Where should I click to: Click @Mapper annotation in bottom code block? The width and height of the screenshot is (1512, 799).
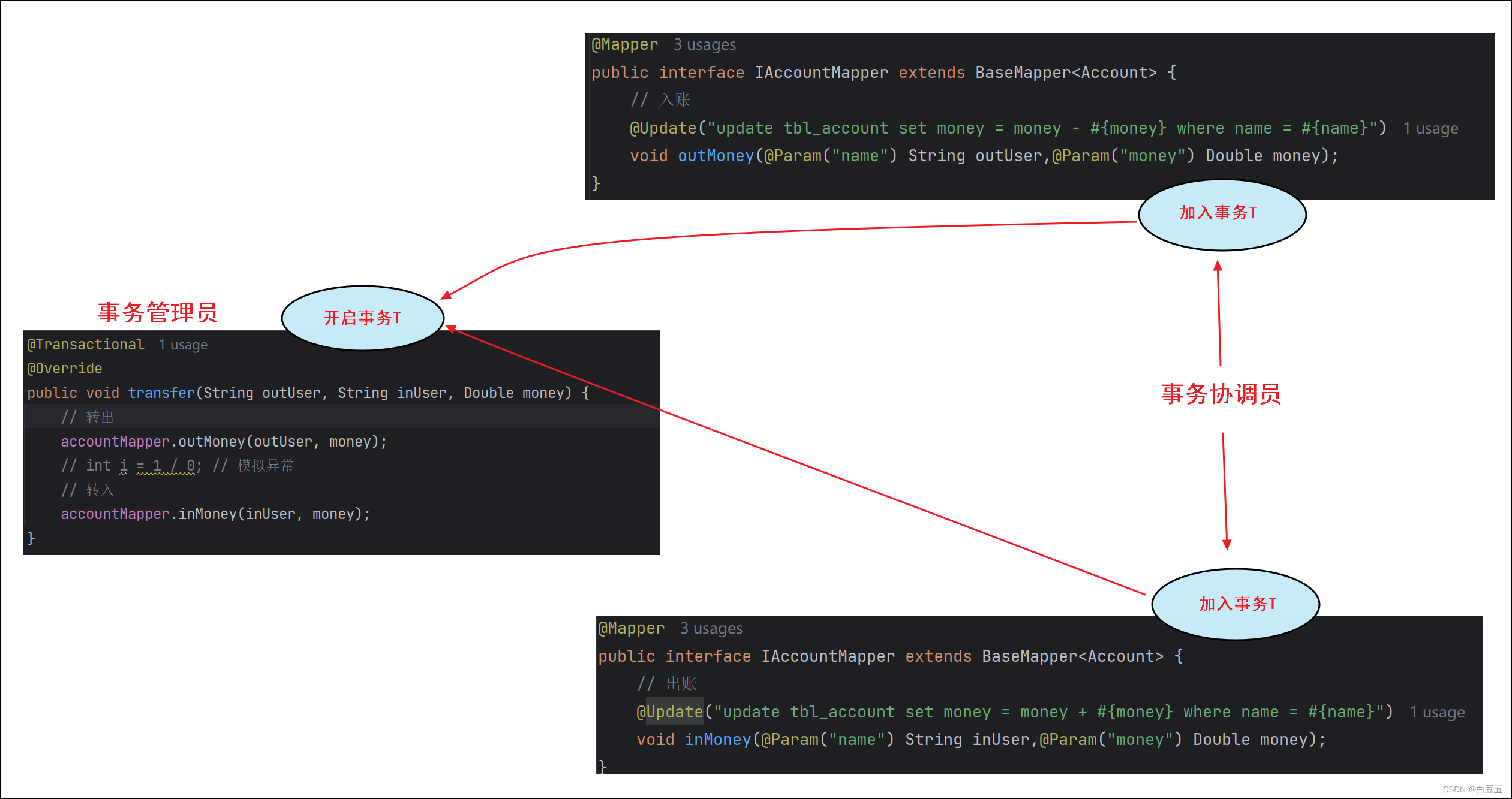(x=631, y=629)
